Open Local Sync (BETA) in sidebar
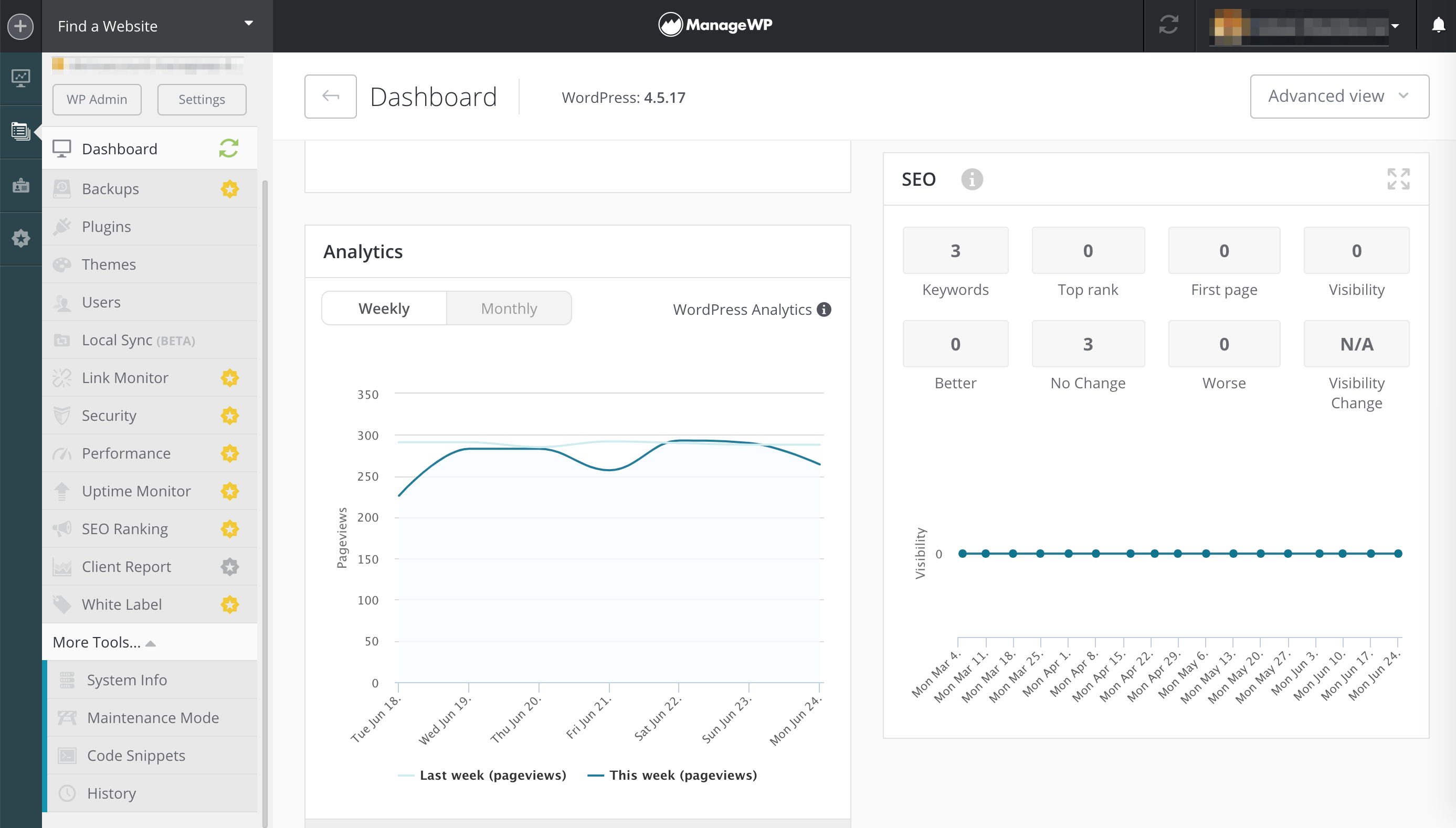 150,340
